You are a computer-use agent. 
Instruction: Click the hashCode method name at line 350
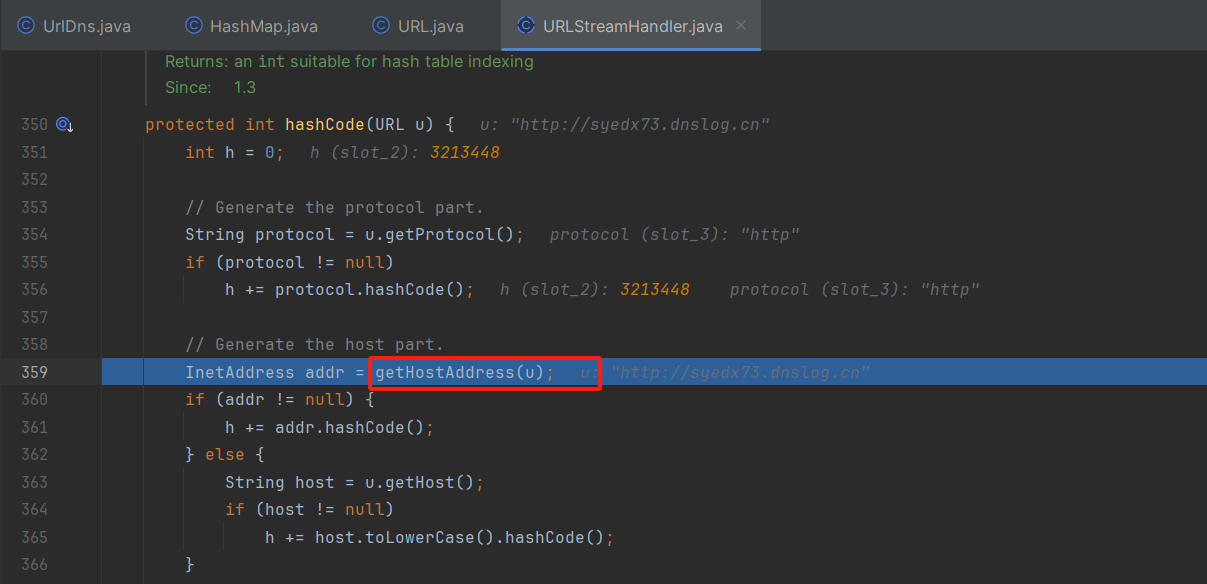click(325, 125)
